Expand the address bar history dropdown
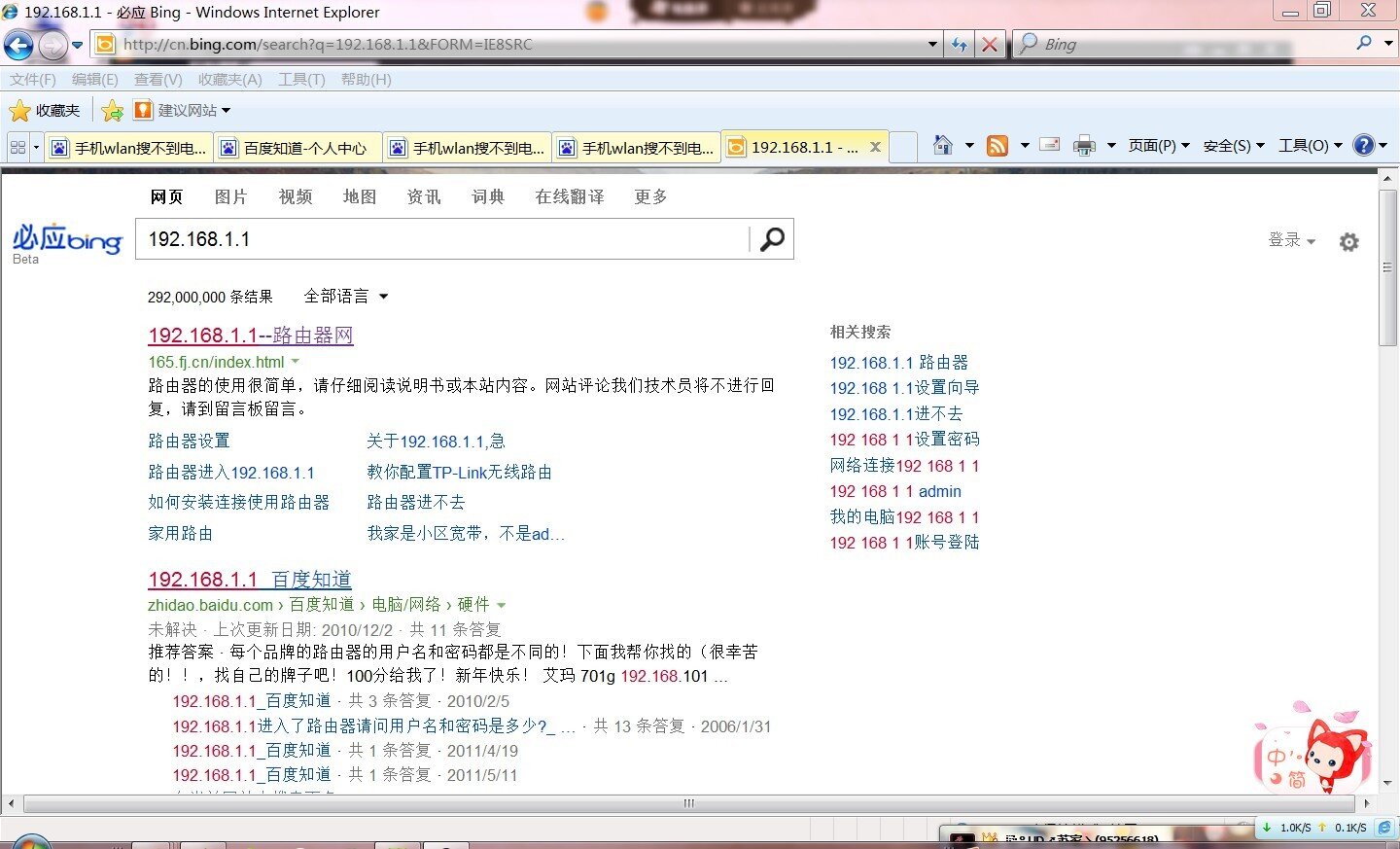Viewport: 1400px width, 849px height. [x=932, y=44]
